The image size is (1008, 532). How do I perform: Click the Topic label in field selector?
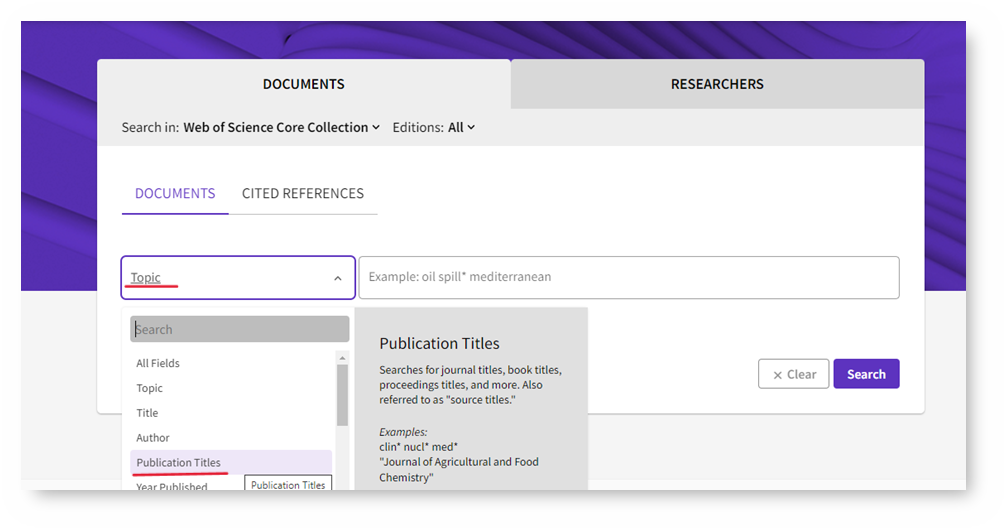click(146, 278)
